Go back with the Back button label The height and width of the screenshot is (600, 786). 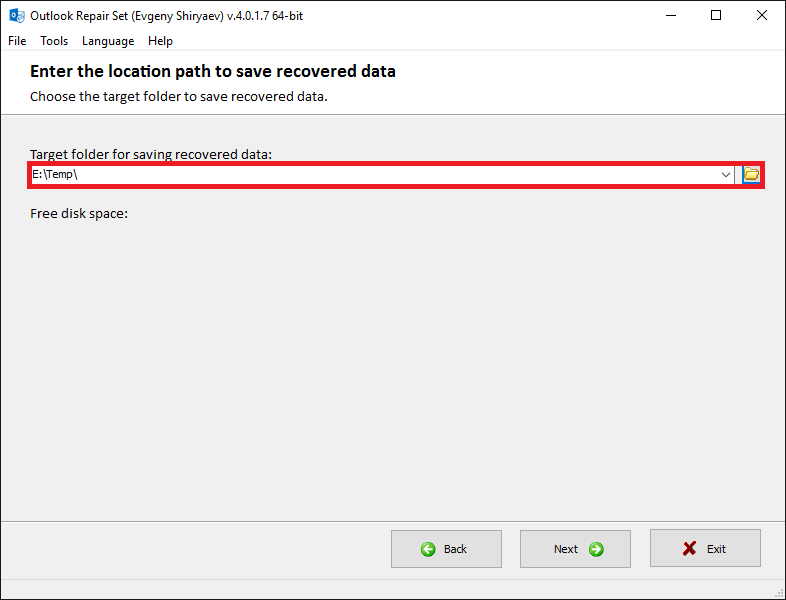(x=455, y=549)
